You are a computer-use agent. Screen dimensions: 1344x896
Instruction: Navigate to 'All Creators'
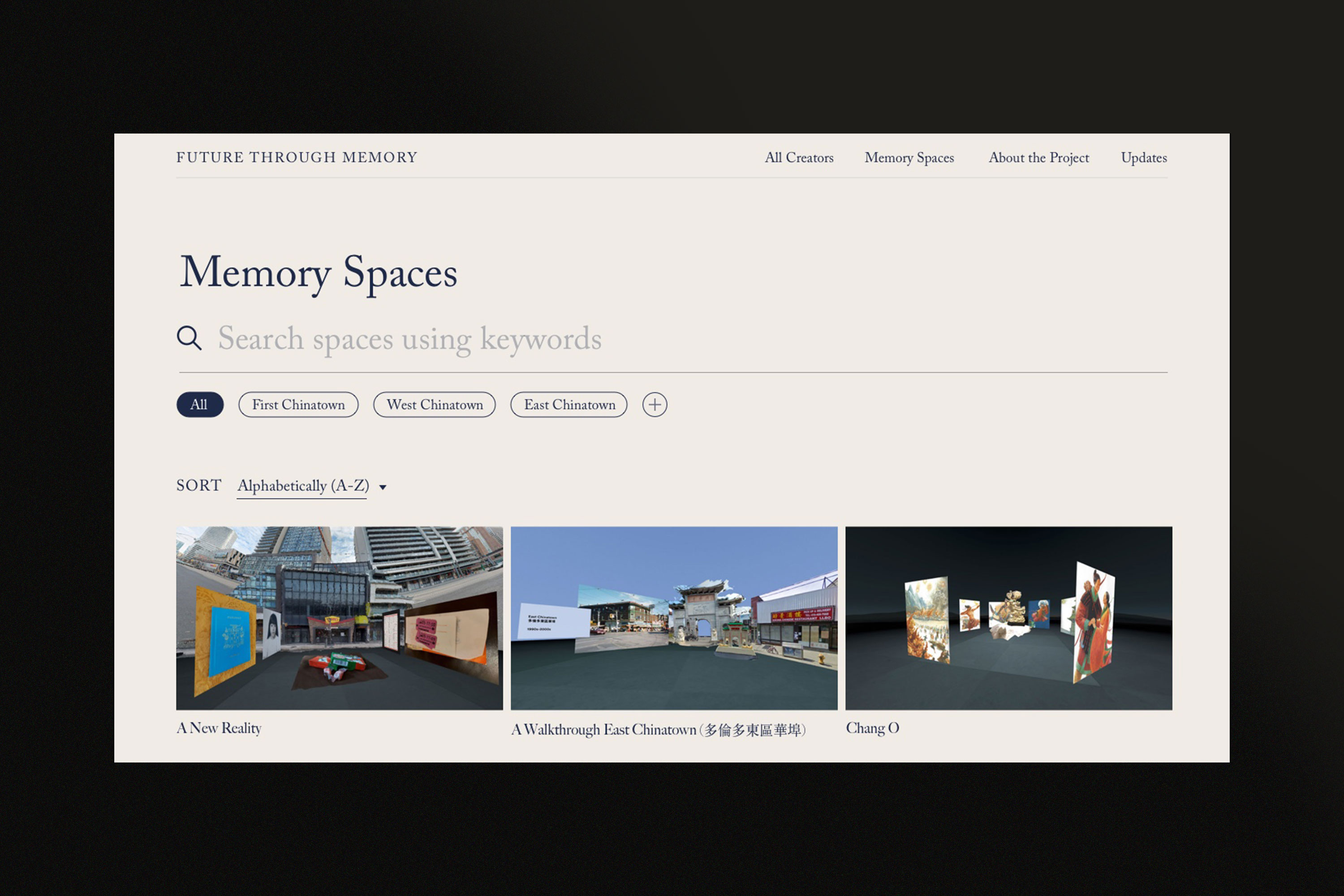point(799,158)
